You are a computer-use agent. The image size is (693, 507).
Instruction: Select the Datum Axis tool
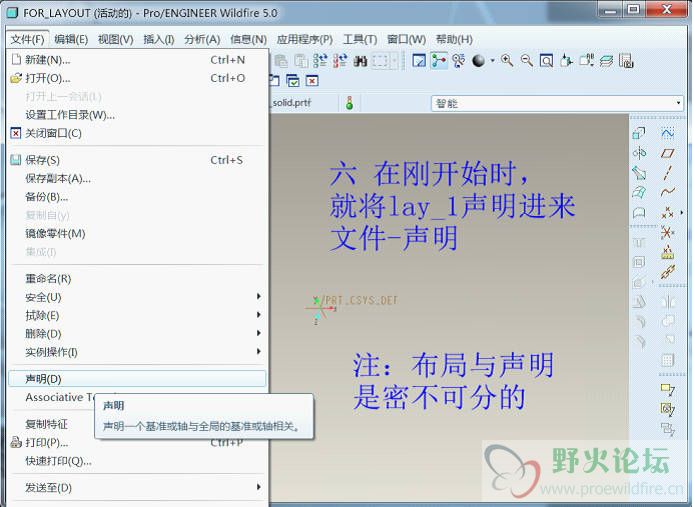point(667,173)
